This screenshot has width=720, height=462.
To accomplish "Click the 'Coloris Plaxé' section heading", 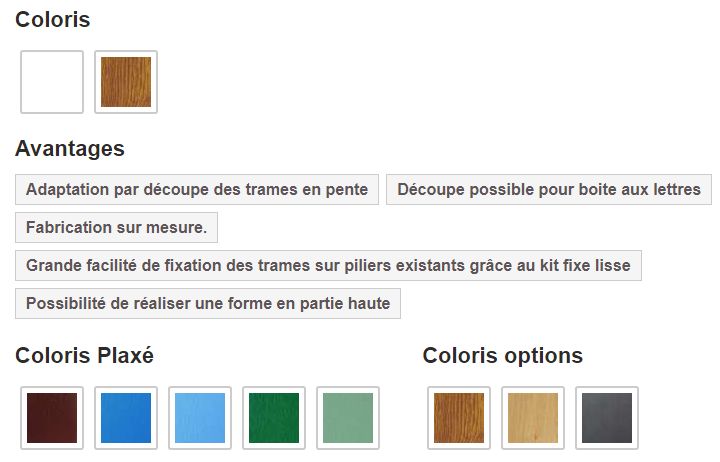I will point(84,355).
